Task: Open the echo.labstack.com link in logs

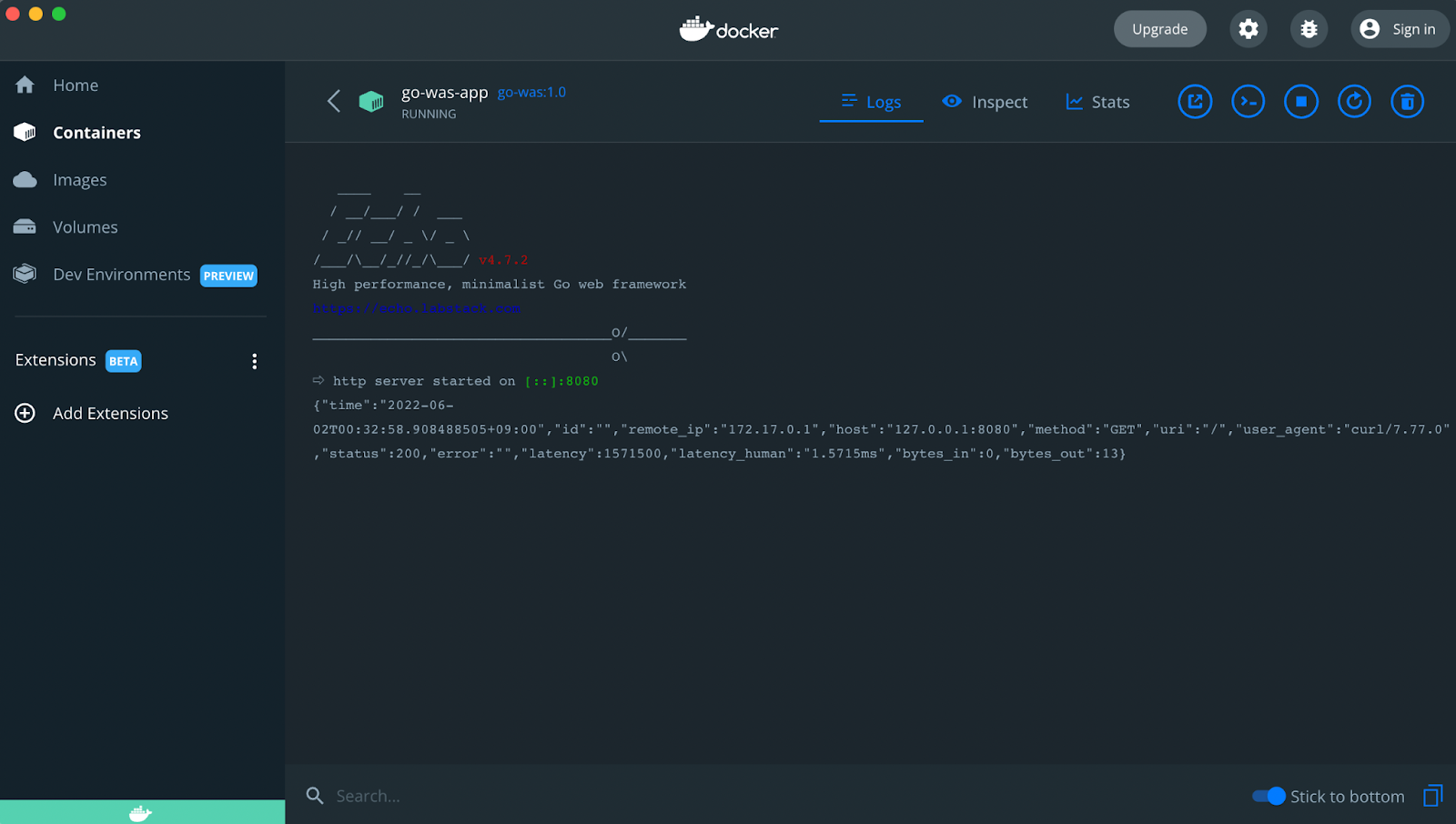Action: click(x=417, y=308)
